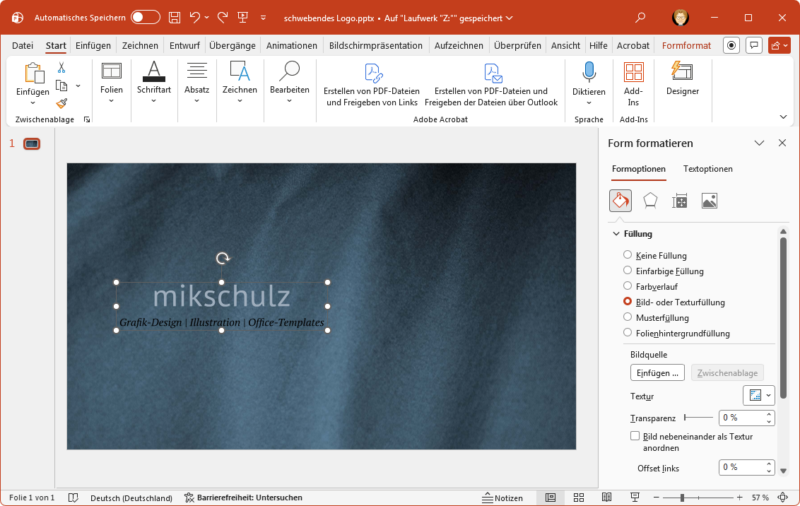This screenshot has width=800, height=506.
Task: Click the Offset links value field
Action: click(742, 467)
